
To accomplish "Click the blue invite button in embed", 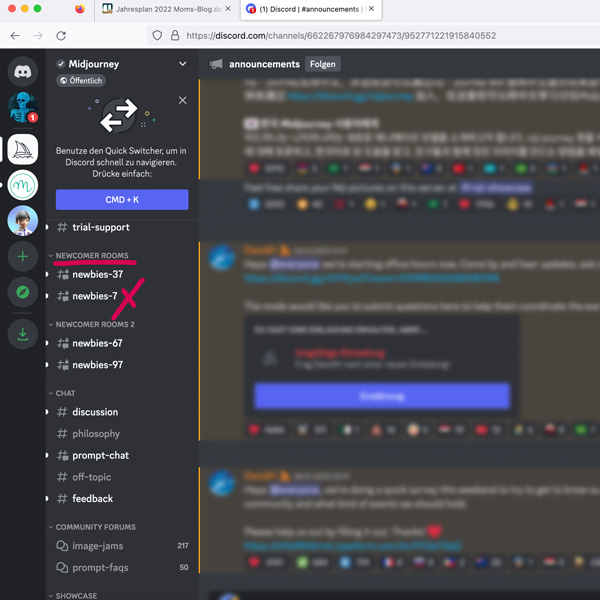I will (x=382, y=396).
